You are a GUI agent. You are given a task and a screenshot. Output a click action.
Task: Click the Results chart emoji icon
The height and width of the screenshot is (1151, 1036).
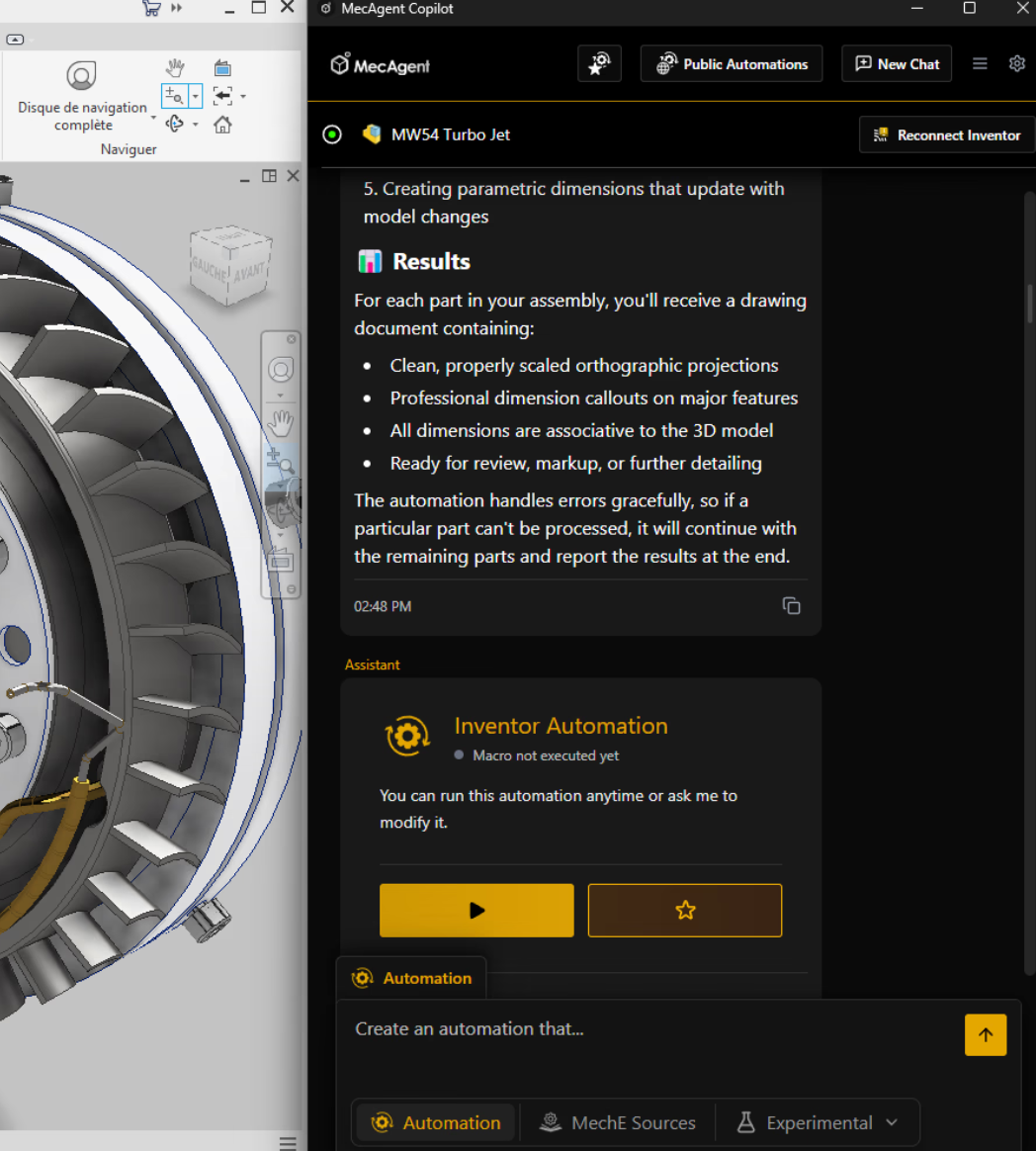(370, 261)
